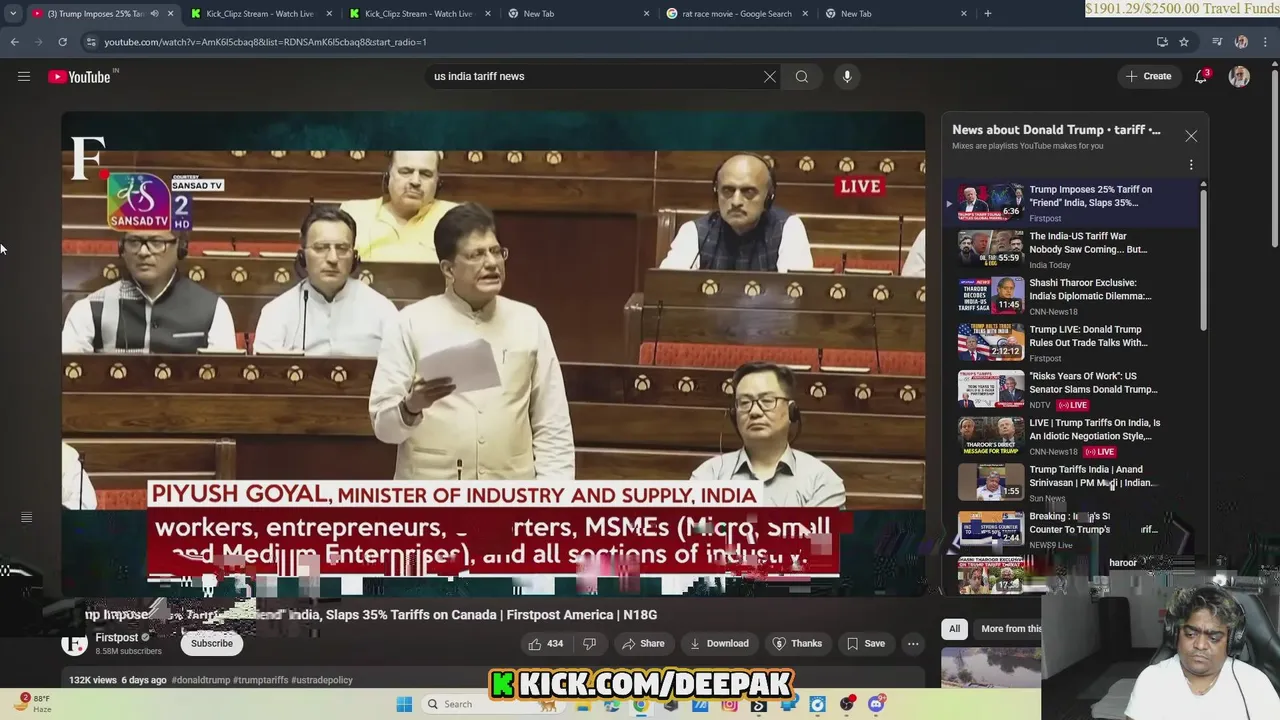Share the Firstpost video

coord(643,644)
